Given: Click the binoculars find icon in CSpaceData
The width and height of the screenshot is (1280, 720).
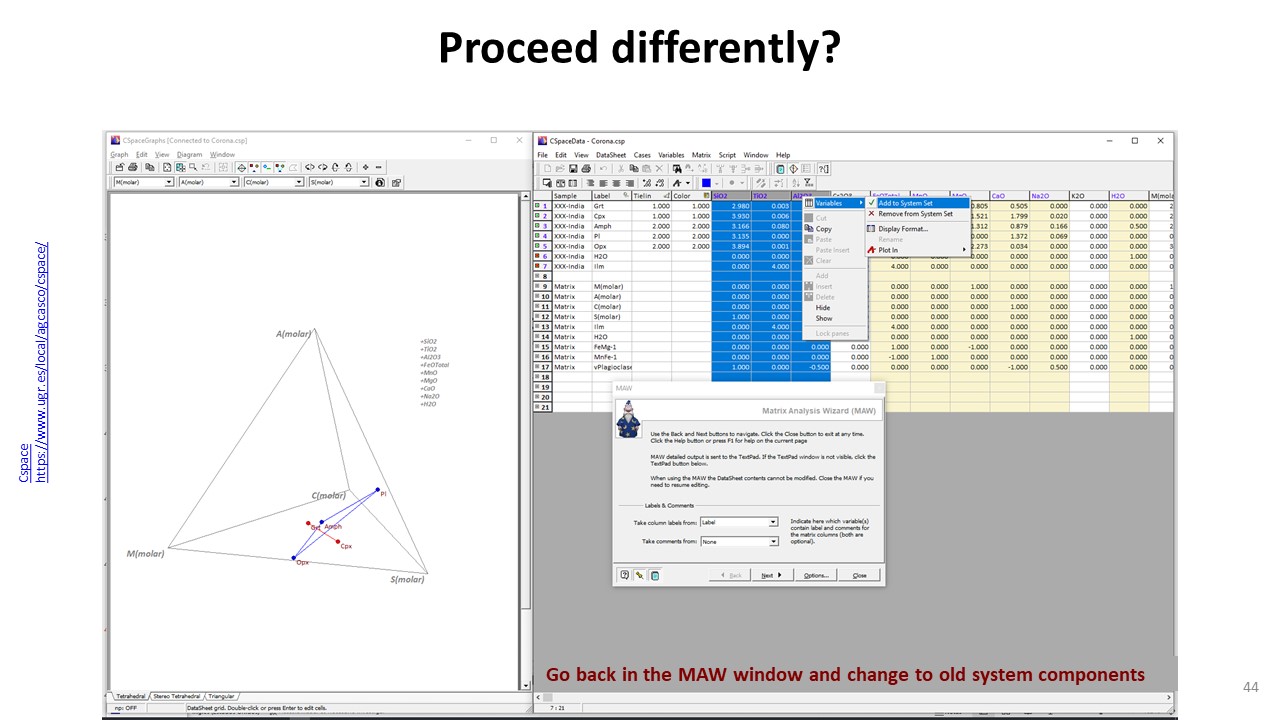Looking at the screenshot, I should 677,169.
